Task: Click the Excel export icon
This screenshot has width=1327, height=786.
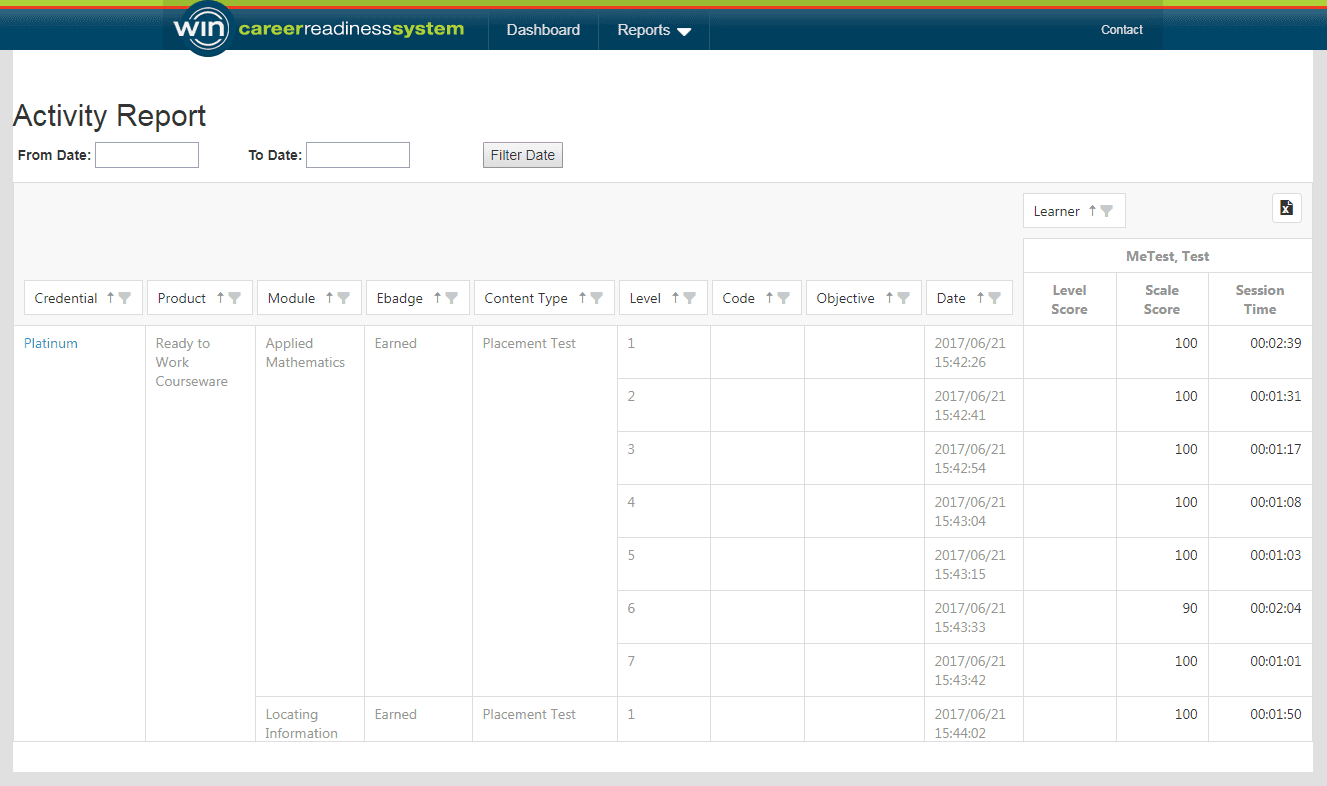Action: 1286,208
